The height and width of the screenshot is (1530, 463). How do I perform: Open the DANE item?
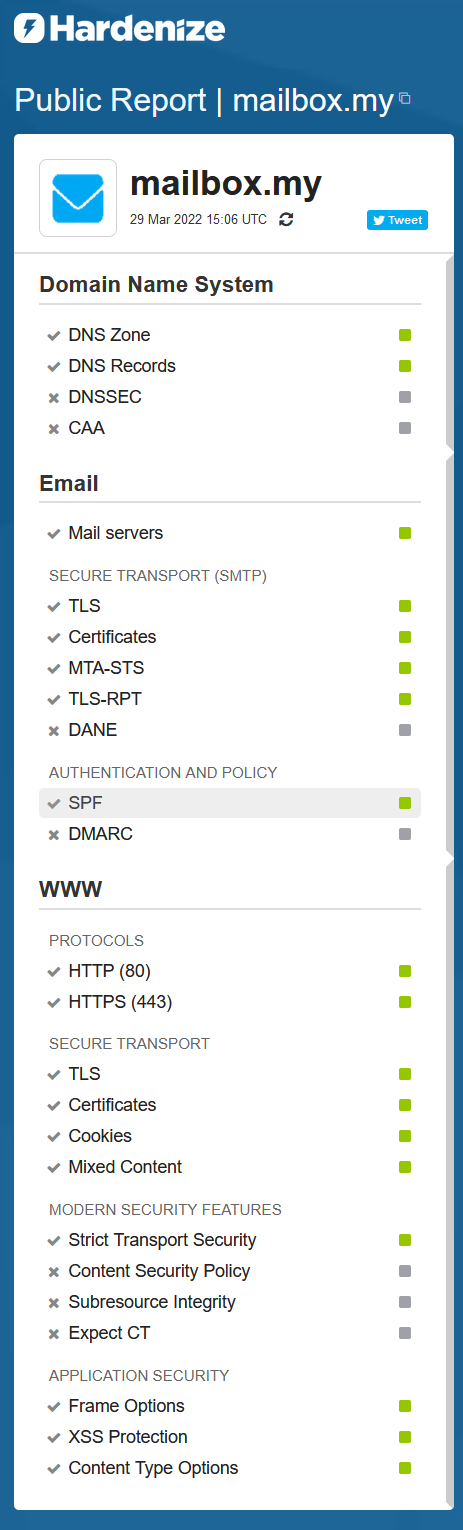tap(230, 730)
